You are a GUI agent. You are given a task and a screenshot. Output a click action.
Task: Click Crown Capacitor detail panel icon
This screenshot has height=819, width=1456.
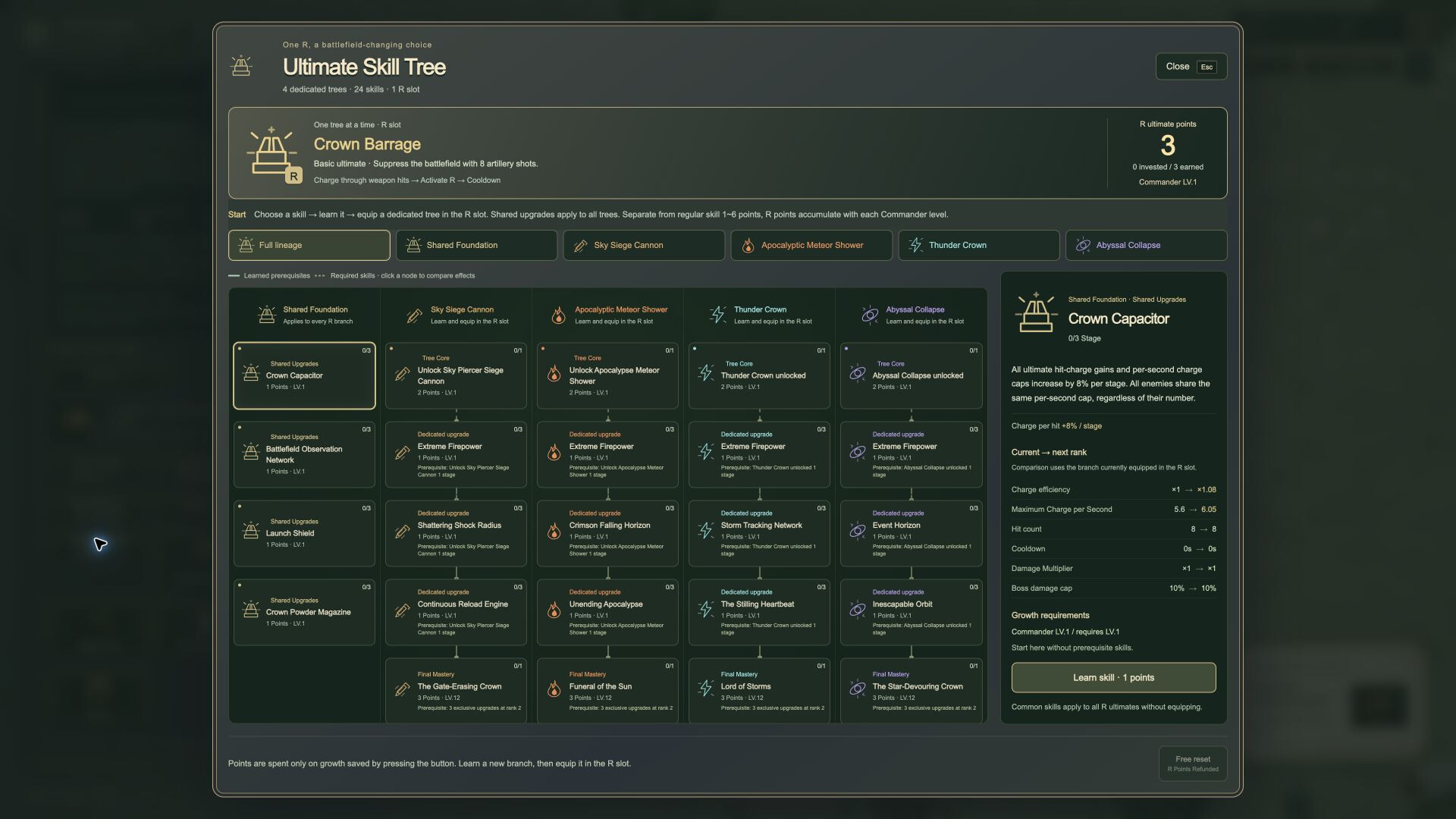pyautogui.click(x=1037, y=312)
